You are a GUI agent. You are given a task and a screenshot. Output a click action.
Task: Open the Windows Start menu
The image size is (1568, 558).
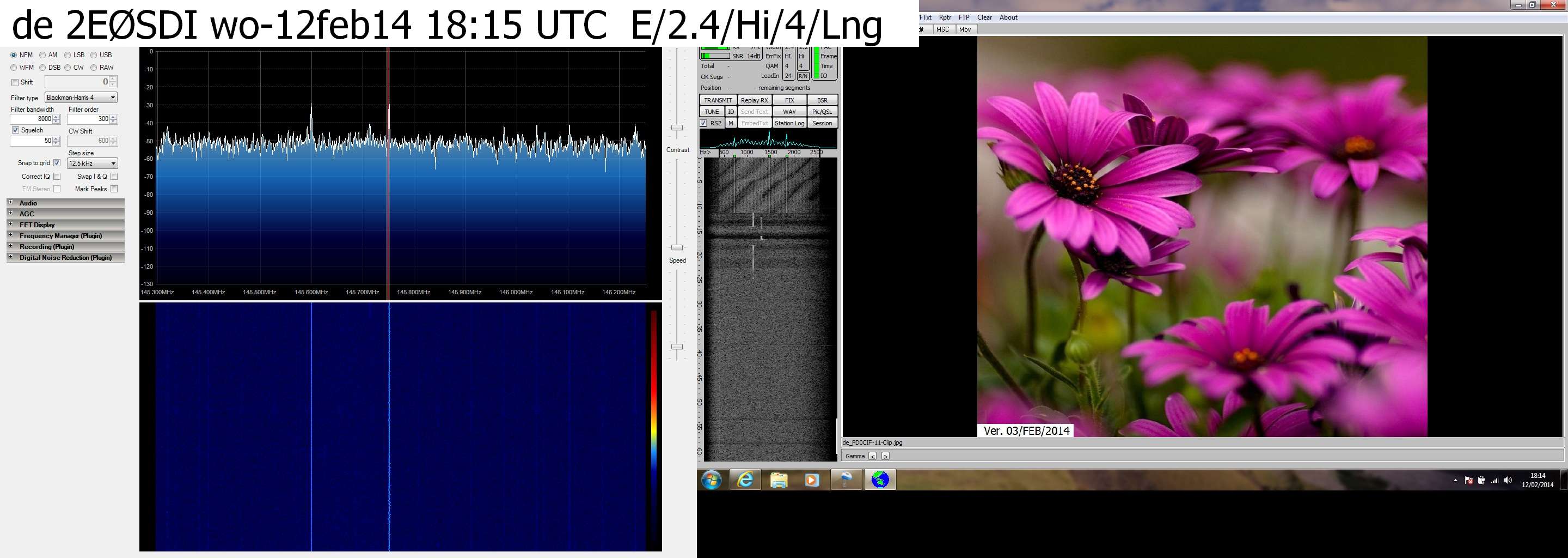click(711, 480)
